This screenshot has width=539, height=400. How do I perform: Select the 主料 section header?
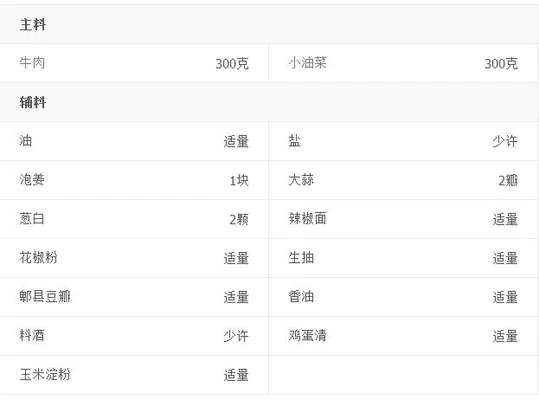[33, 24]
